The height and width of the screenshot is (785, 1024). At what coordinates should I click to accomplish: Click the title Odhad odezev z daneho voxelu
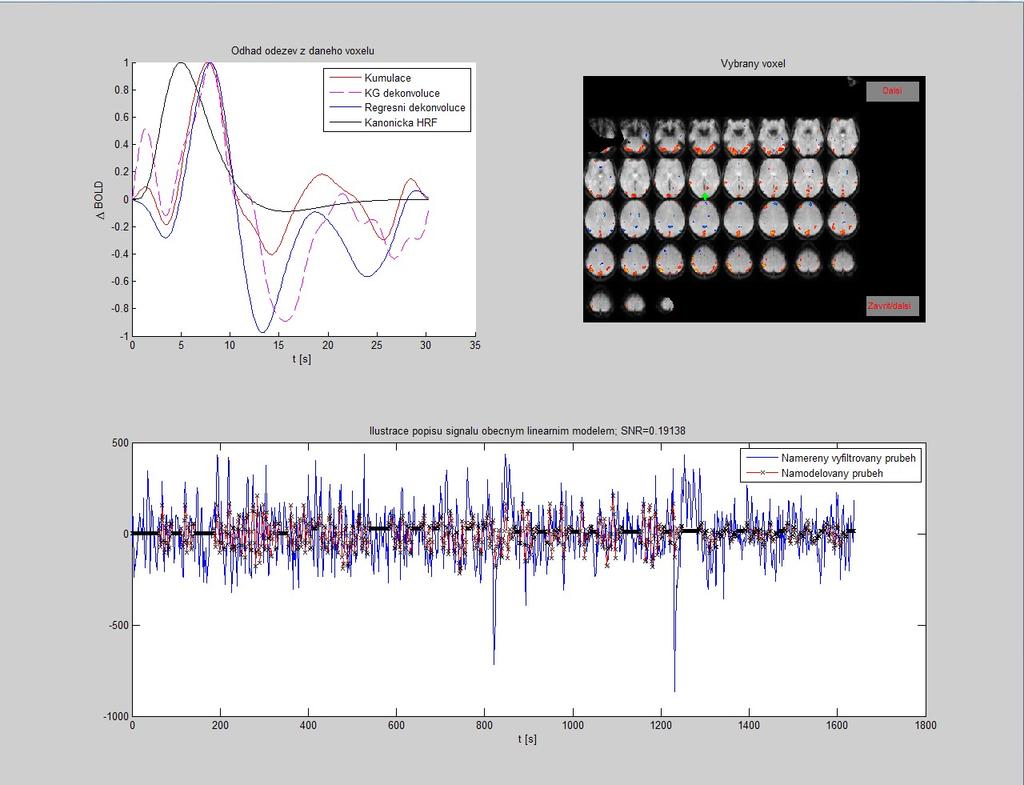[303, 50]
